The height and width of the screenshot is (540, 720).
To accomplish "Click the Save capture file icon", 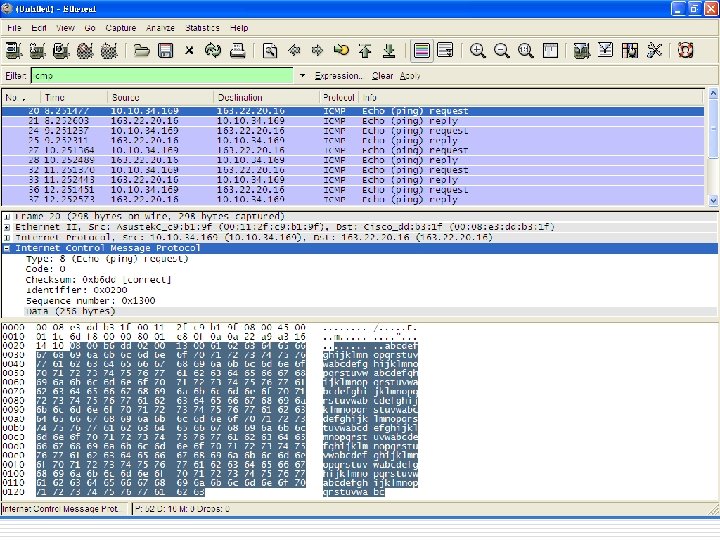I will [x=165, y=50].
